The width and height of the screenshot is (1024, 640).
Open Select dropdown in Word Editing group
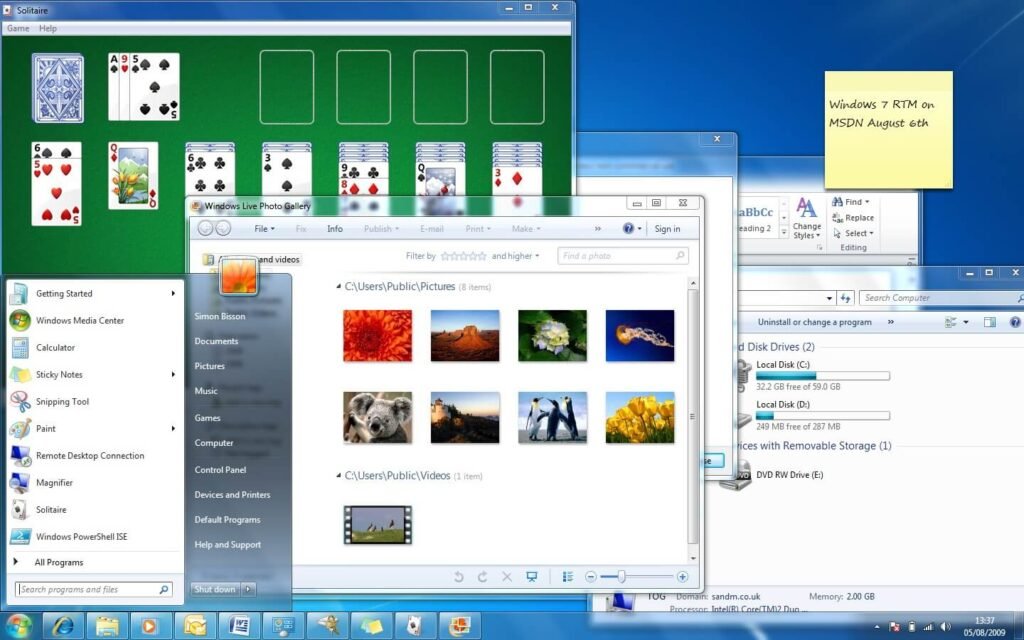coord(854,233)
